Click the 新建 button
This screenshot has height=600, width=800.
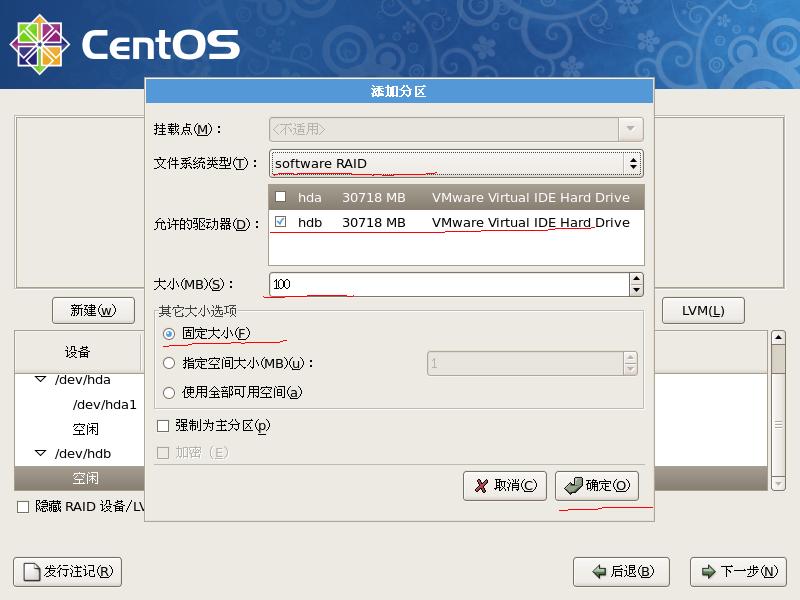point(93,310)
